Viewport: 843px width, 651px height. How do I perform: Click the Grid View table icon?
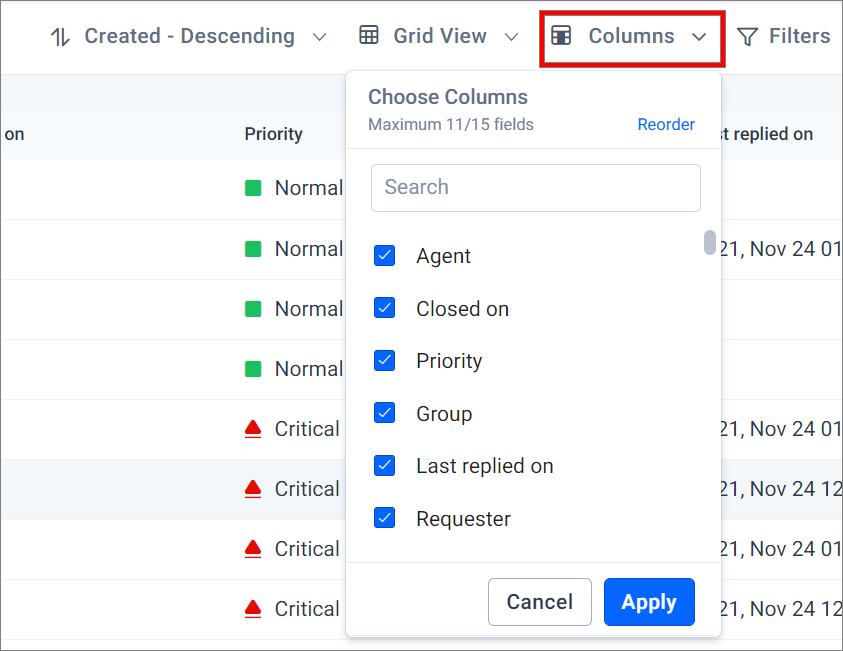(369, 35)
